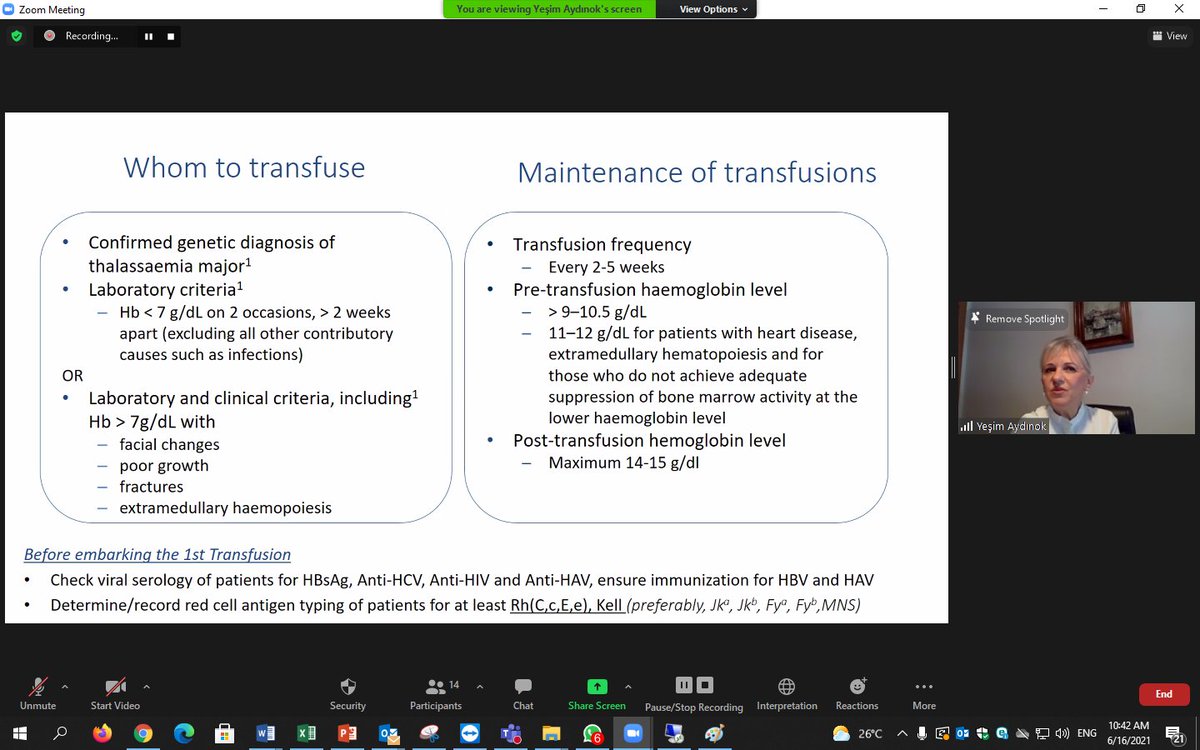Open the Security shield menu
1200x750 pixels.
(348, 693)
